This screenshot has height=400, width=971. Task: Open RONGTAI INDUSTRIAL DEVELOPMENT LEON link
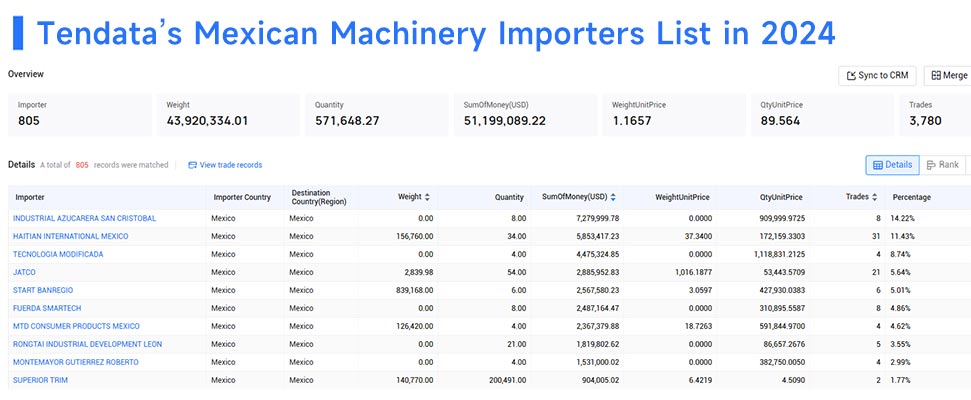point(87,344)
